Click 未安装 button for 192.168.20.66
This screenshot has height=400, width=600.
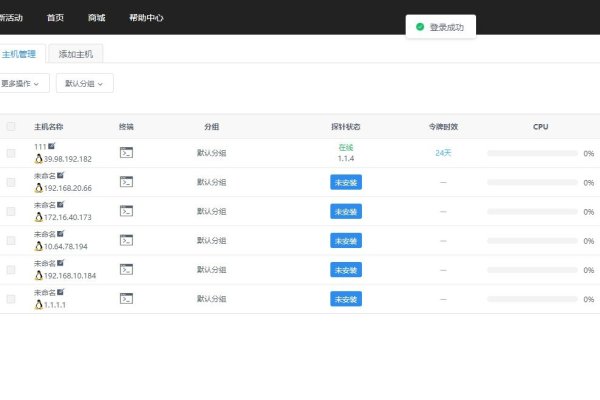[x=345, y=182]
